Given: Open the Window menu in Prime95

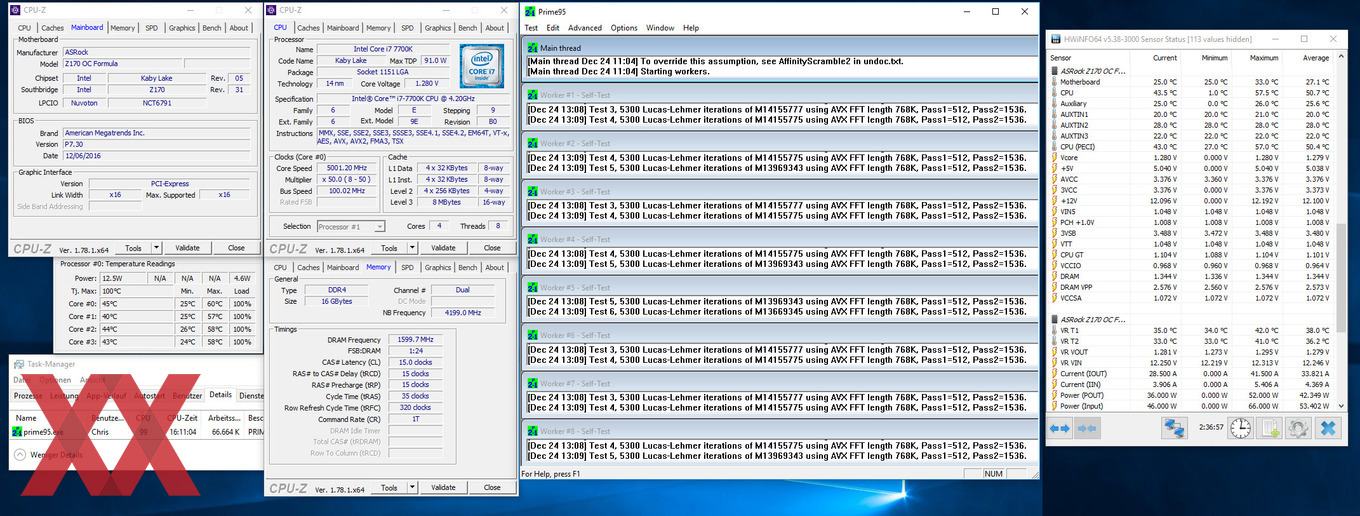Looking at the screenshot, I should click(660, 28).
